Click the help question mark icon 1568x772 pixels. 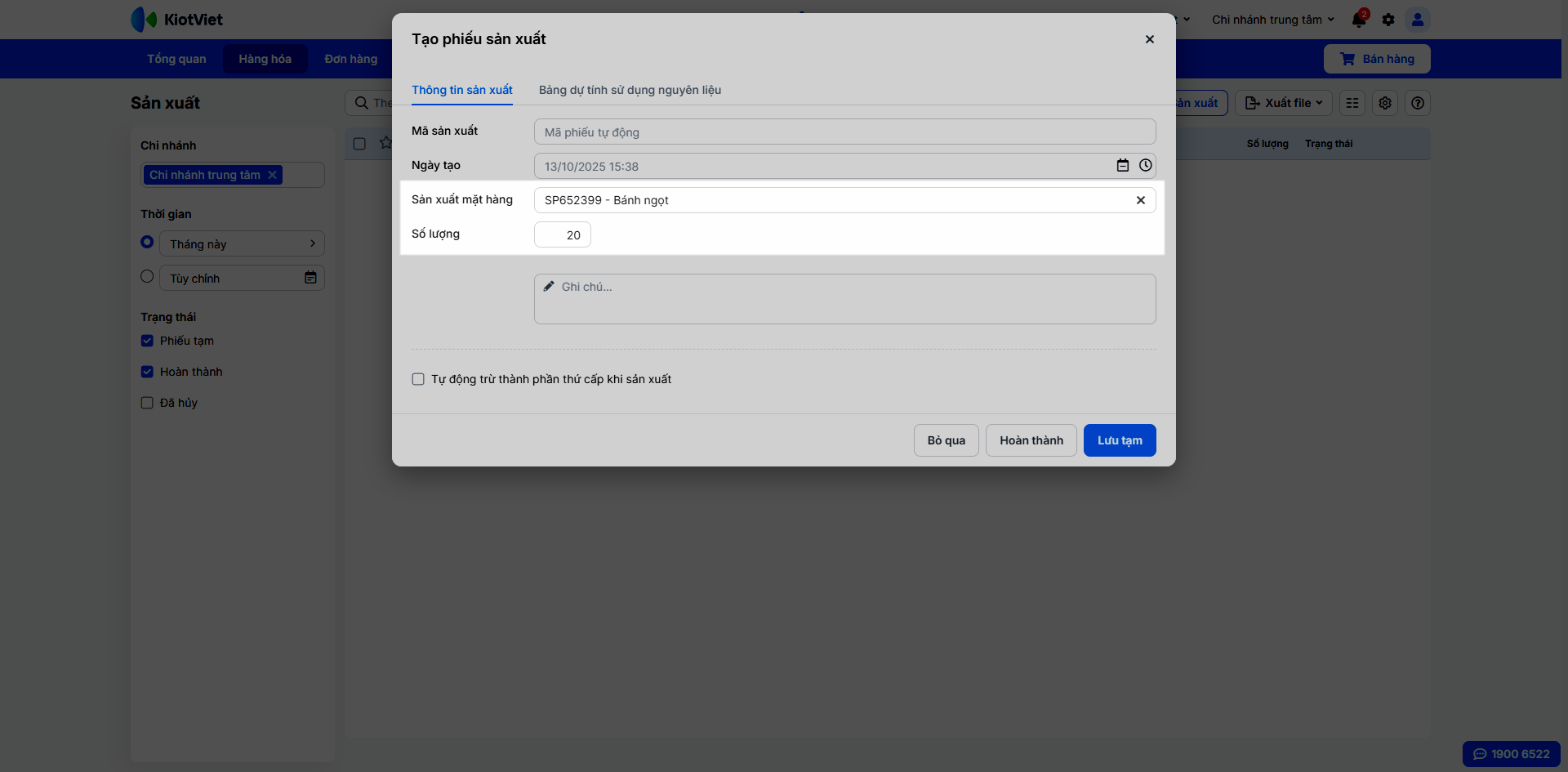(x=1418, y=103)
